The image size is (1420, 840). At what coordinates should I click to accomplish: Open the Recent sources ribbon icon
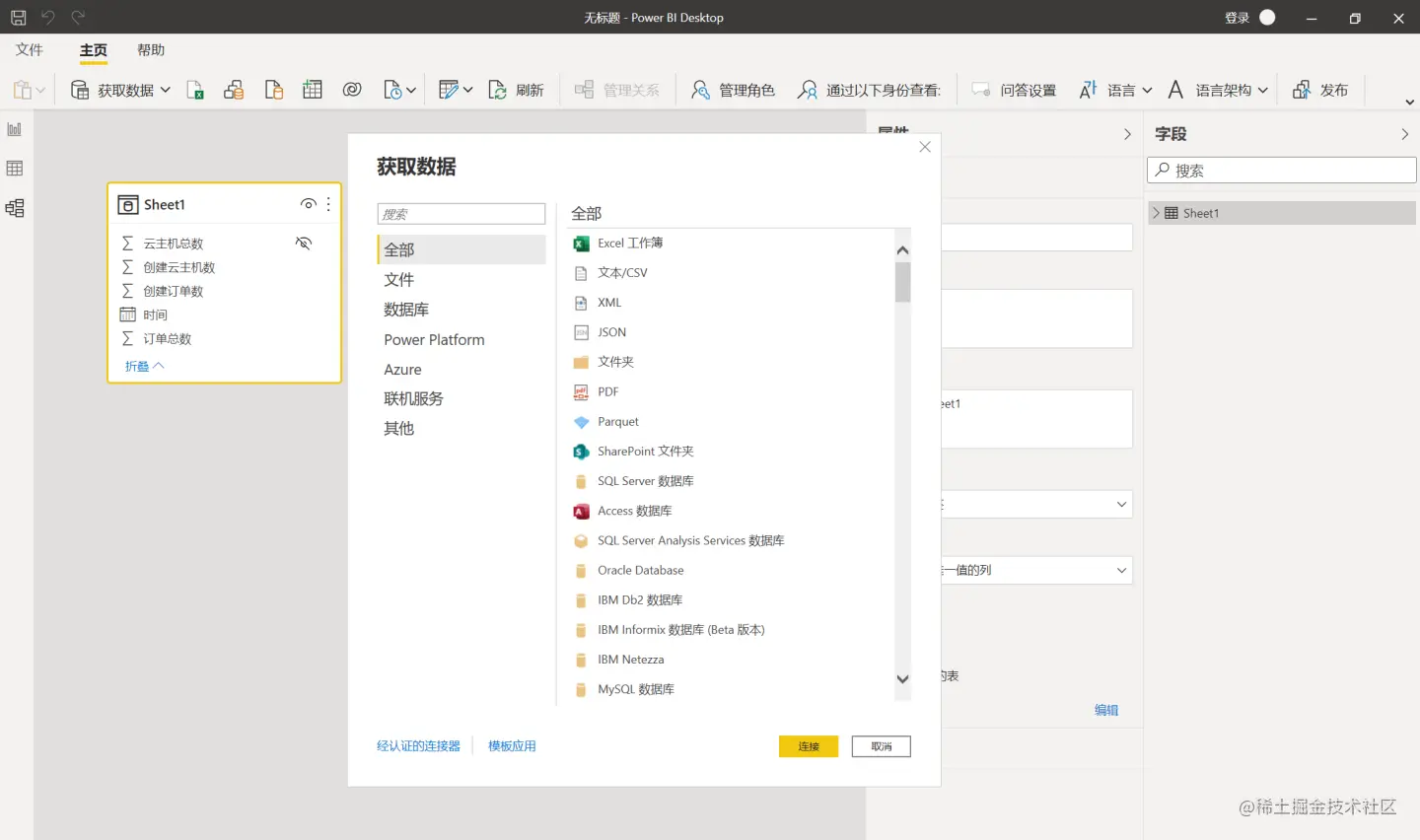click(392, 90)
